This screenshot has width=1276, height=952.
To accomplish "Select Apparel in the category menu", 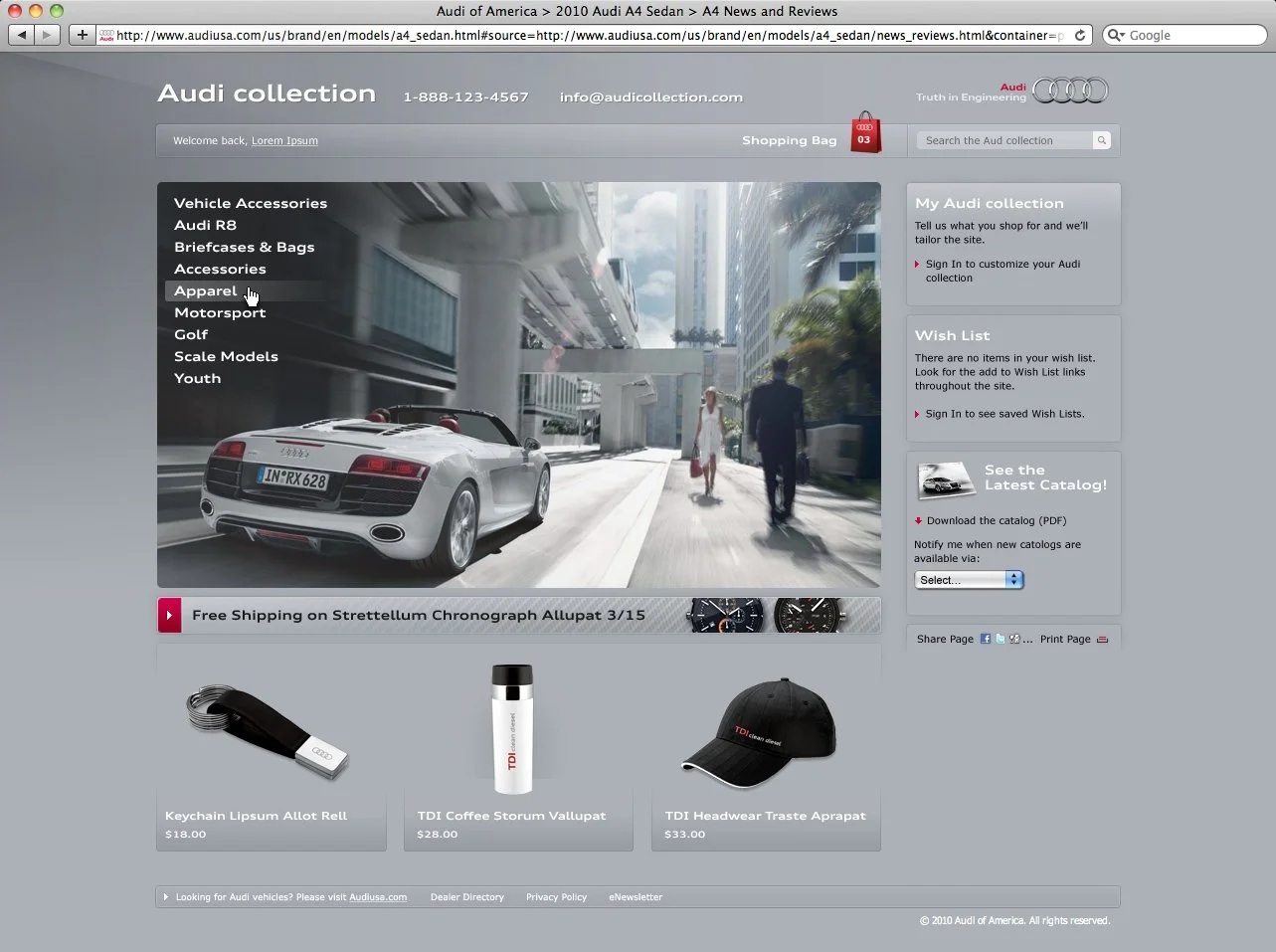I will click(205, 290).
